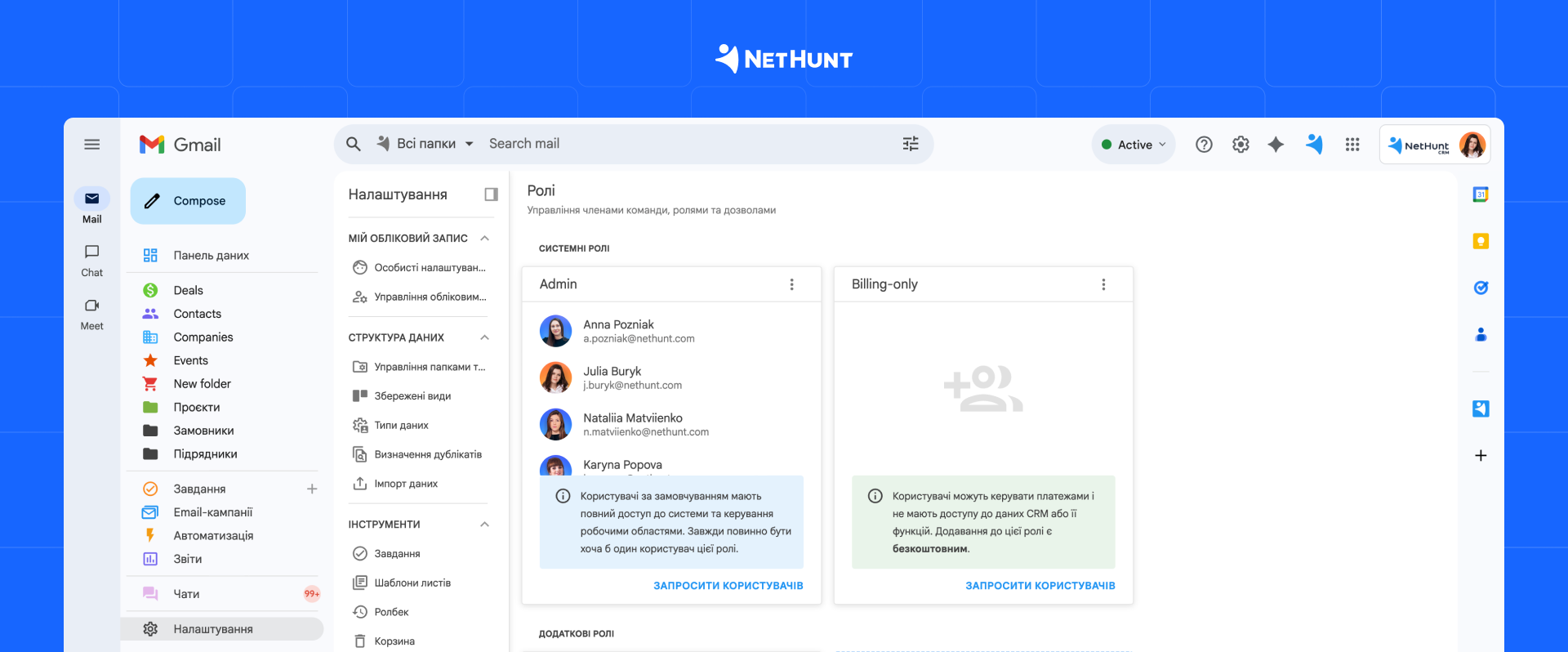Collapse the СТРУКТУРА ДАНИХ section
The image size is (1568, 652).
pos(484,337)
